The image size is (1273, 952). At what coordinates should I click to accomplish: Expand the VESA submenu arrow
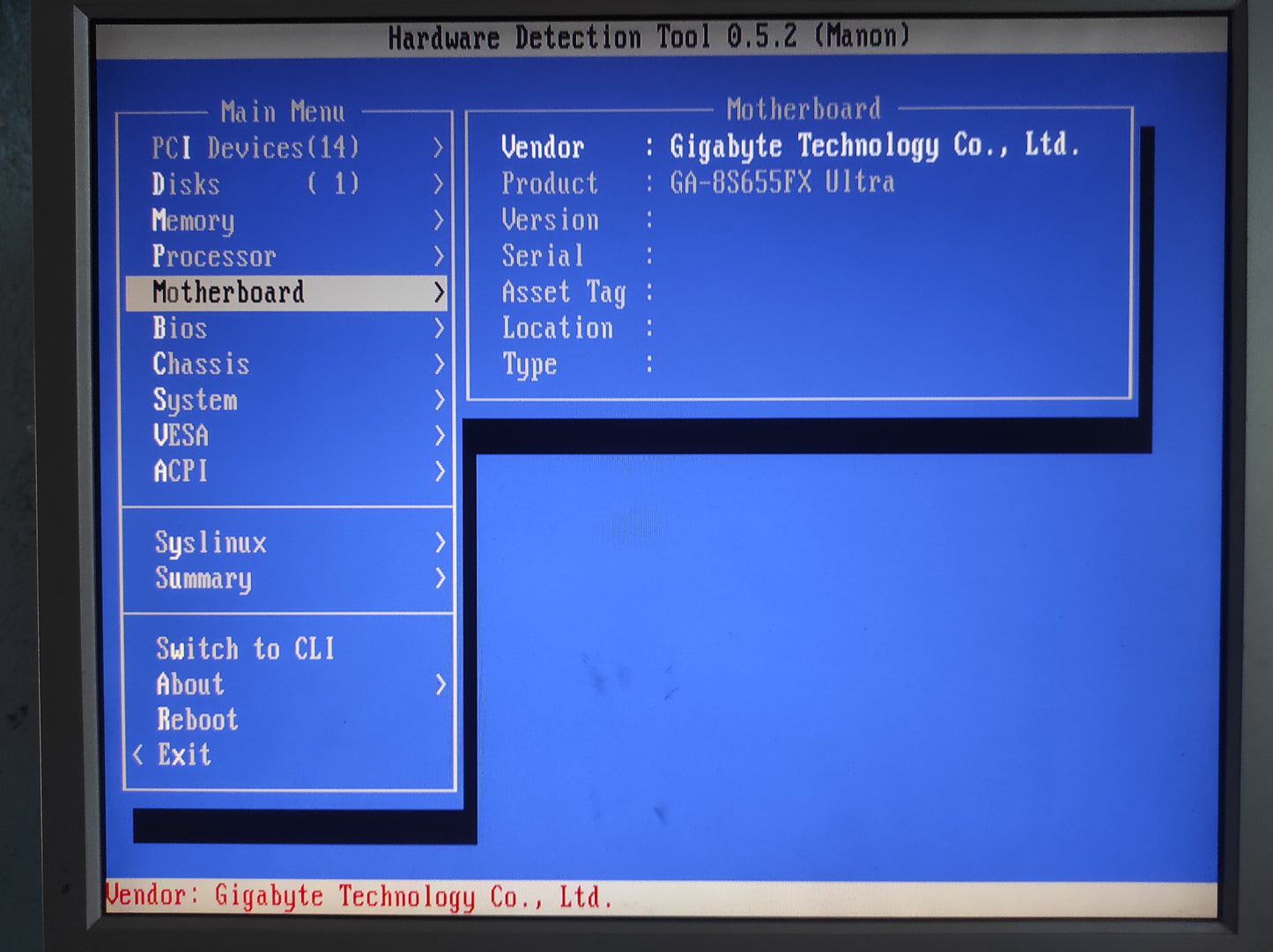(439, 436)
